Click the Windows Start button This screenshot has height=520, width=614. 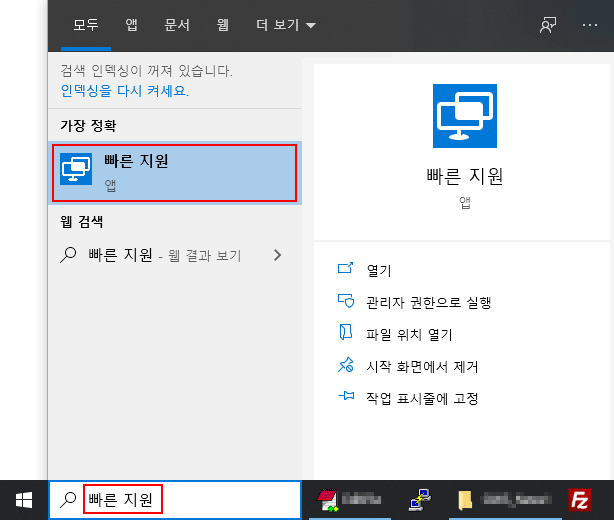click(x=23, y=500)
